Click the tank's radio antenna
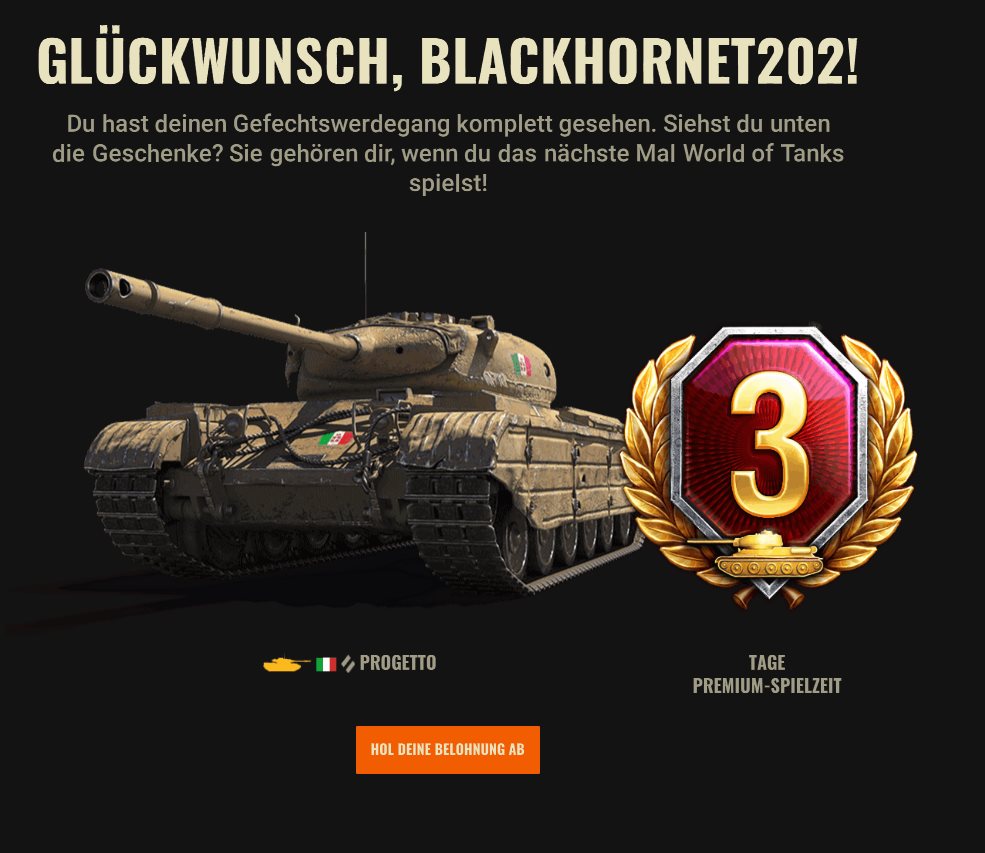 point(366,276)
